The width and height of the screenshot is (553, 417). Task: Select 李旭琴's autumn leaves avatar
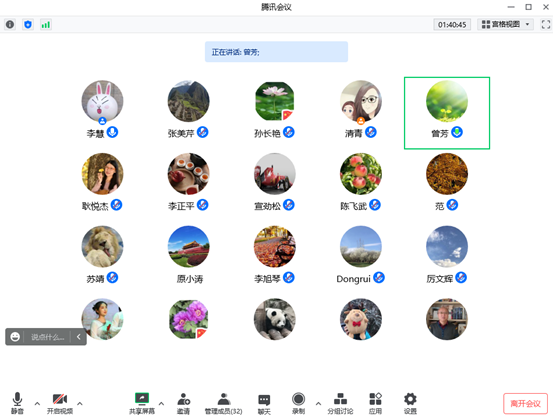point(275,247)
